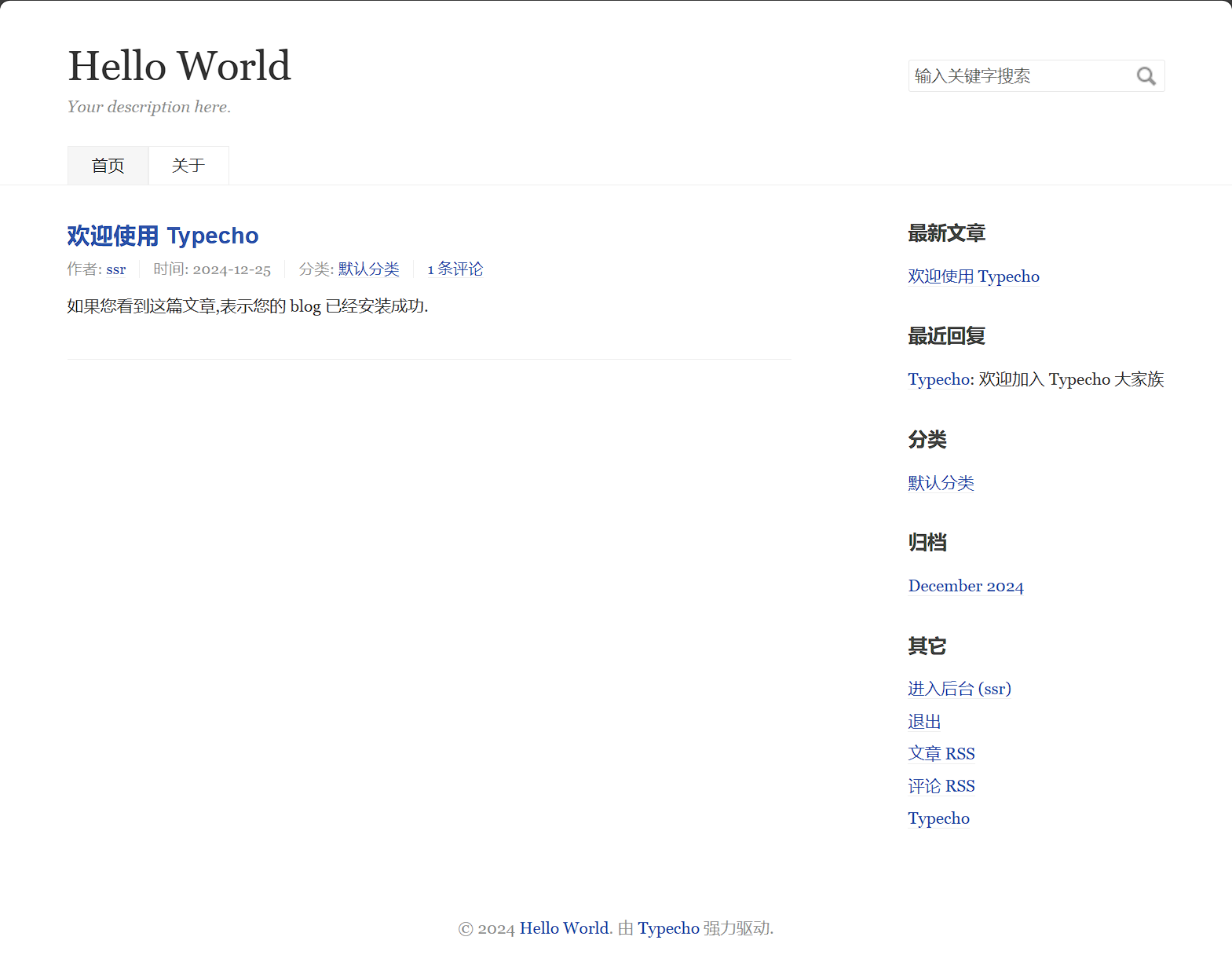Open the 文章 RSS feed

[x=941, y=754]
